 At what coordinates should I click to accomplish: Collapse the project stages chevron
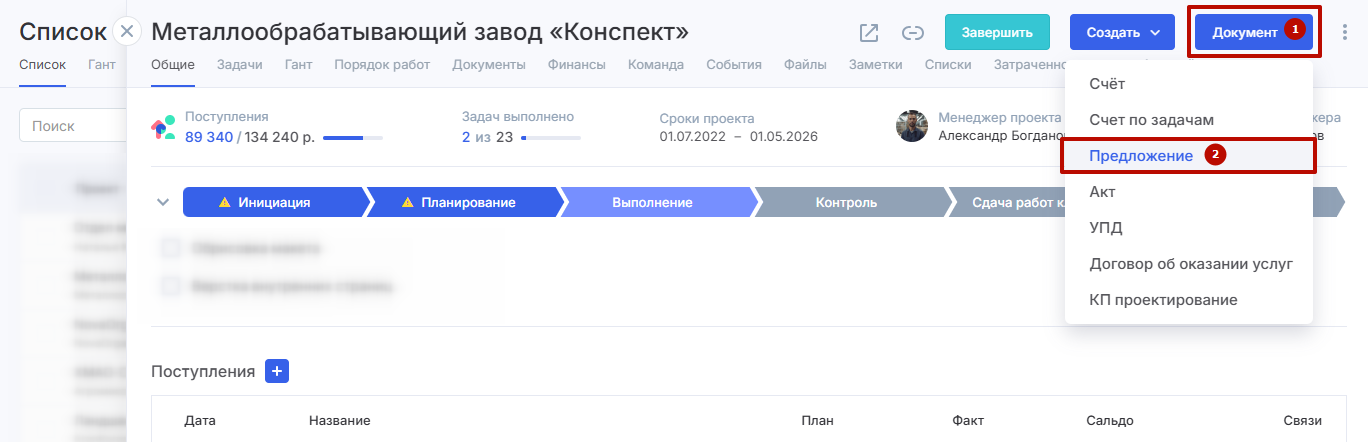pyautogui.click(x=163, y=203)
